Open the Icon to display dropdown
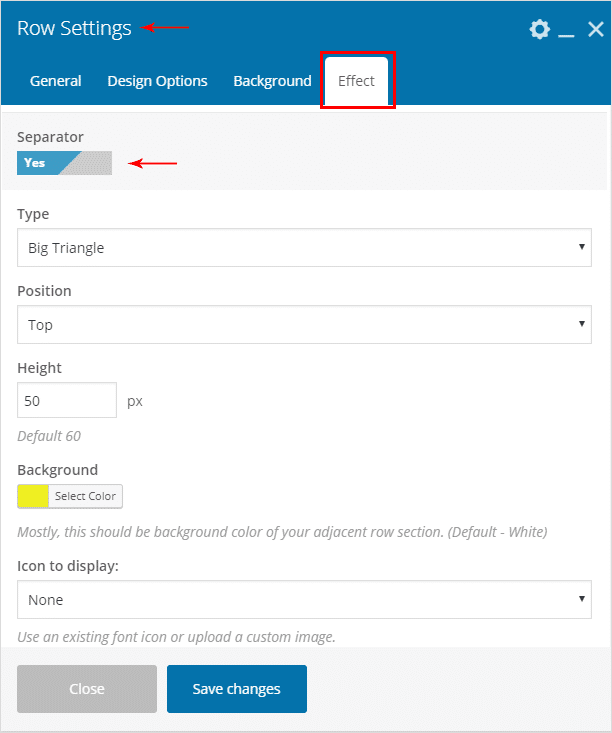 [x=303, y=600]
